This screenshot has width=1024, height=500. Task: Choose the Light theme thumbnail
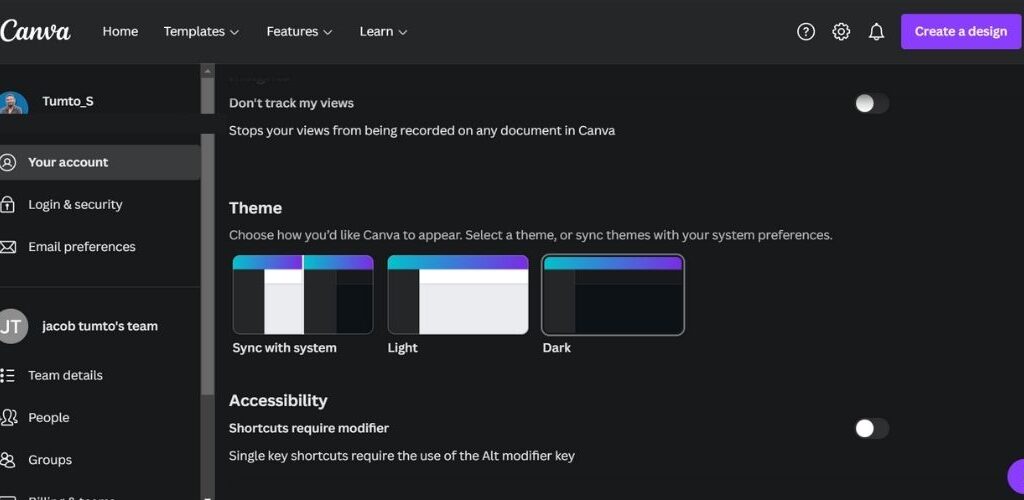(x=458, y=295)
